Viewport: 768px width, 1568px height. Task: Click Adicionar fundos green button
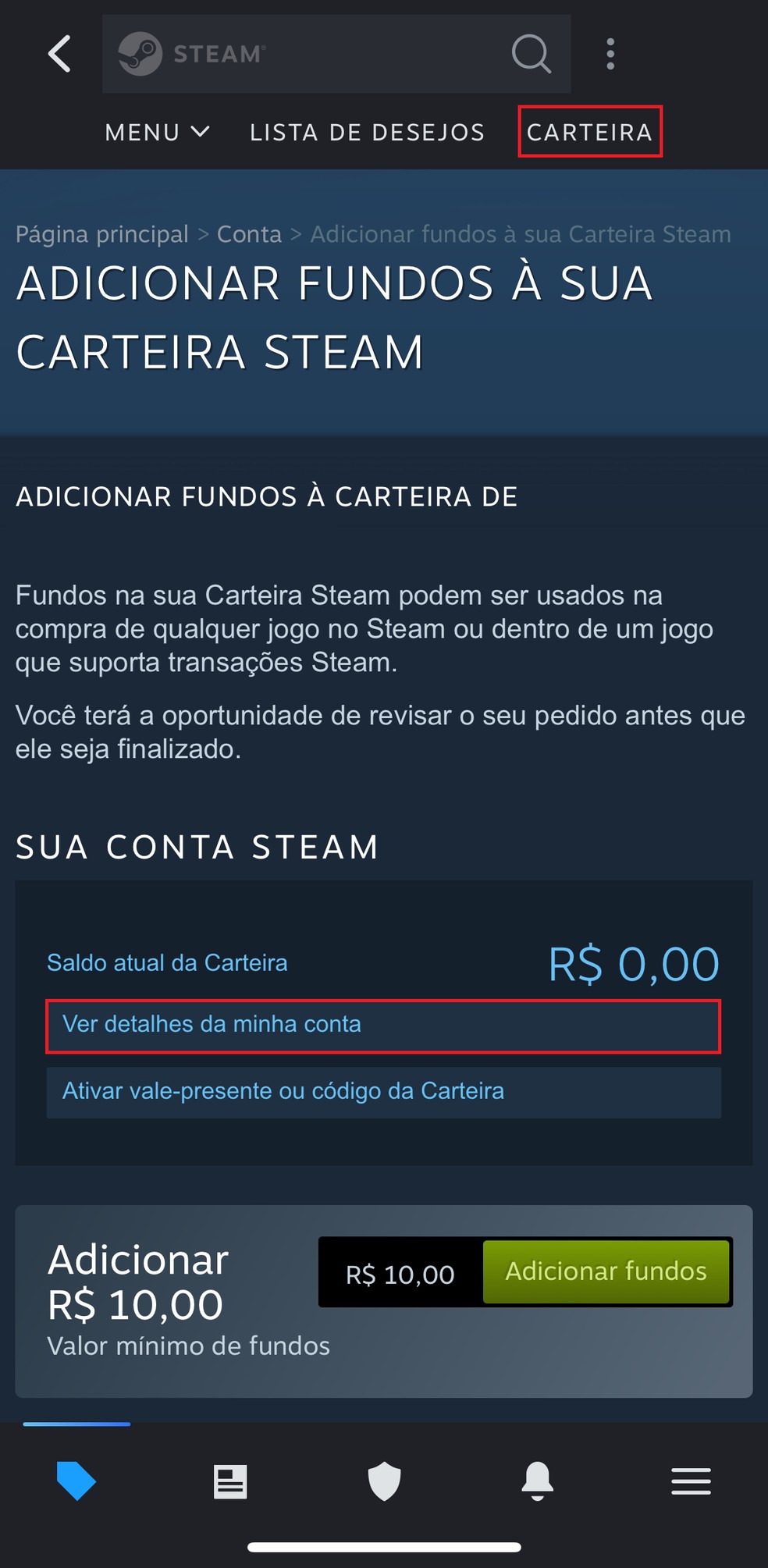606,1271
